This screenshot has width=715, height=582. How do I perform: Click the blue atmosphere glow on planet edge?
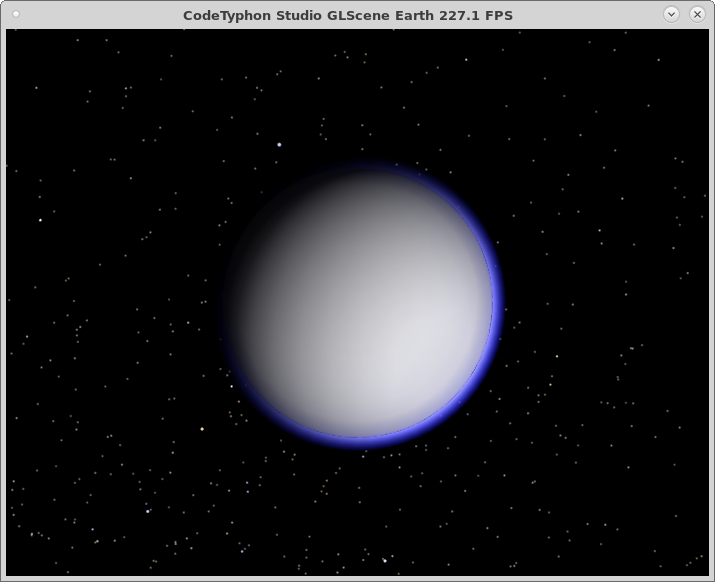(x=498, y=303)
